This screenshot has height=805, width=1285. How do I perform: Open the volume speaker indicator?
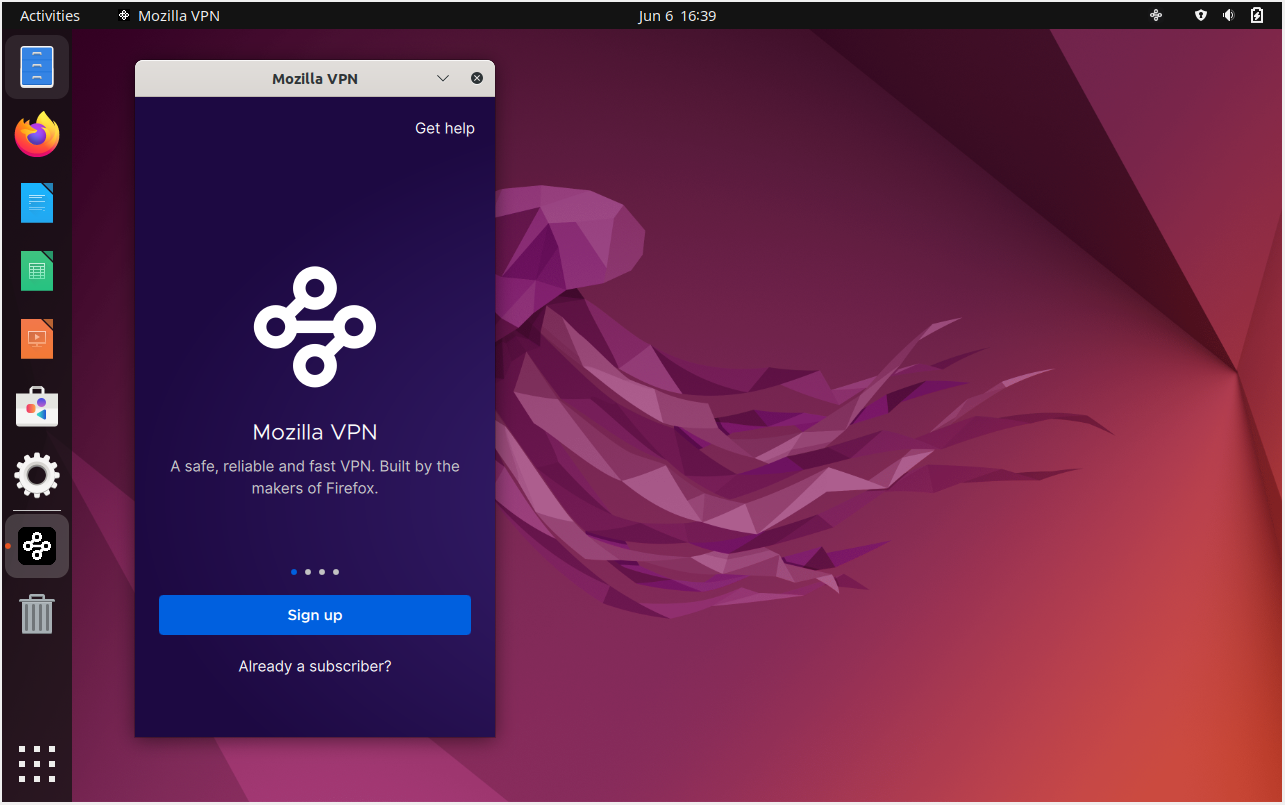(x=1228, y=15)
